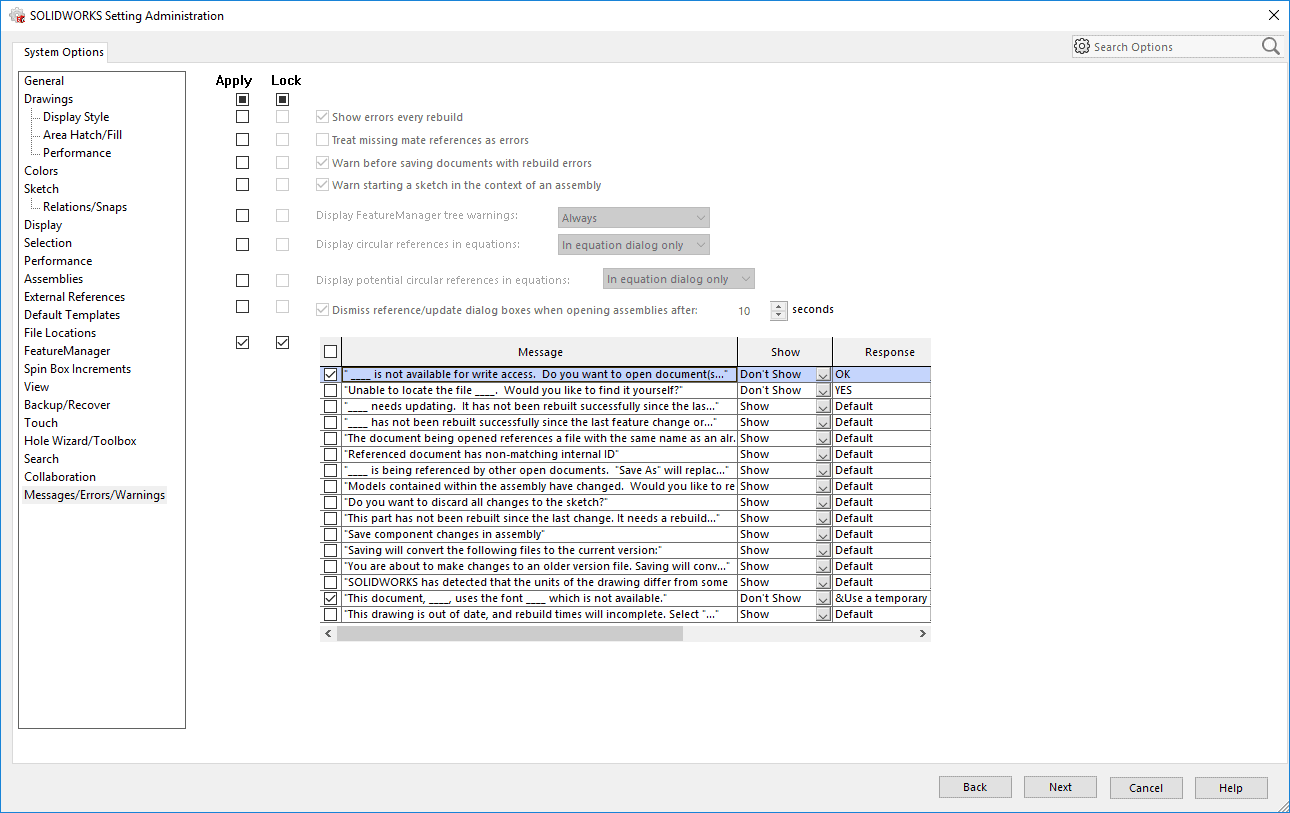Click the SOLIDWORKS title bar app icon
This screenshot has height=813, width=1290.
click(17, 15)
